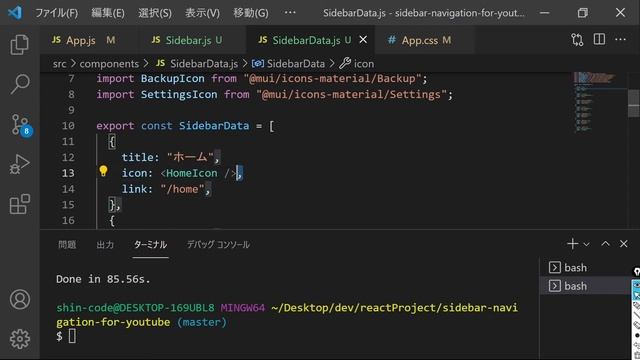Viewport: 640px width, 360px height.
Task: Select the second highlighted bash terminal entry
Action: click(585, 286)
